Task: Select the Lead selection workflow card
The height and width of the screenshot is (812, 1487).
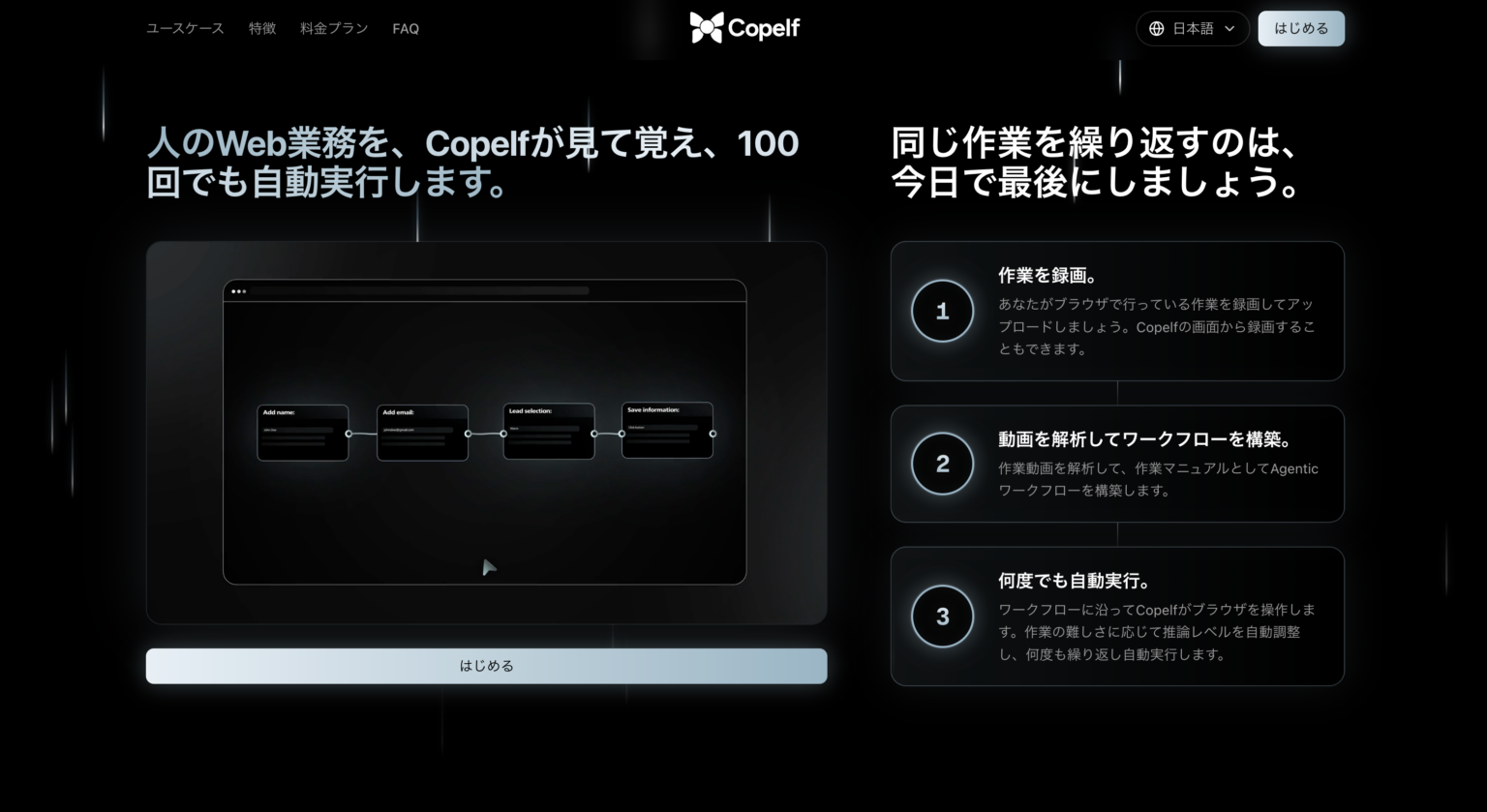Action: click(x=548, y=432)
